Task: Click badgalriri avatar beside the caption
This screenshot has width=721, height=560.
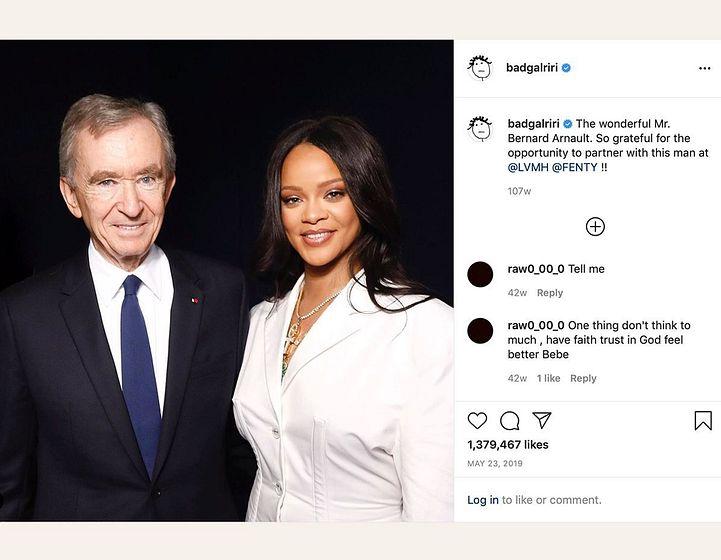Action: click(480, 128)
